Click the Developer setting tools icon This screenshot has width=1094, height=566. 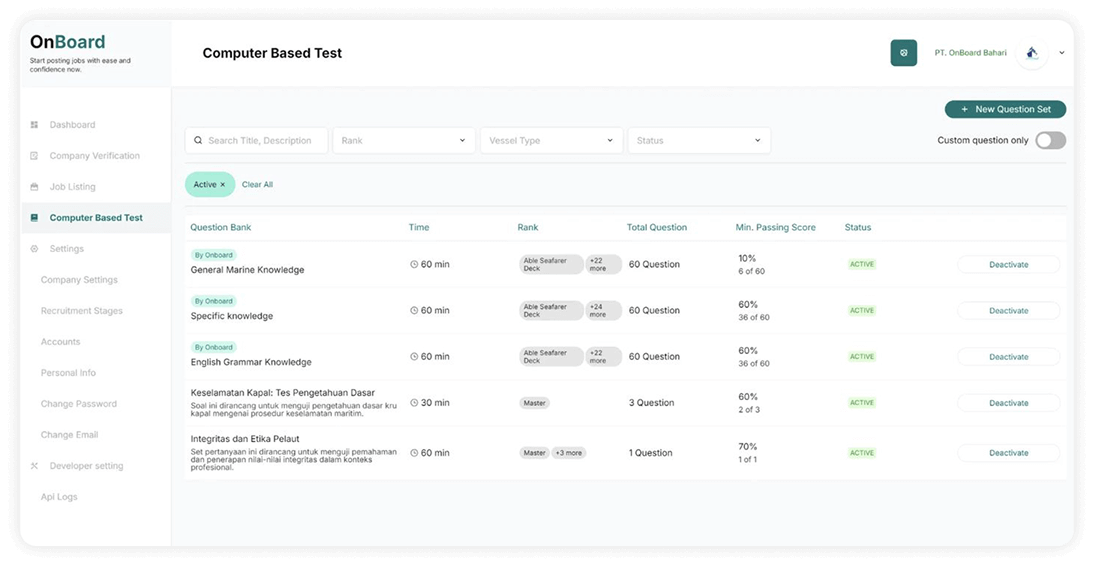coord(34,466)
